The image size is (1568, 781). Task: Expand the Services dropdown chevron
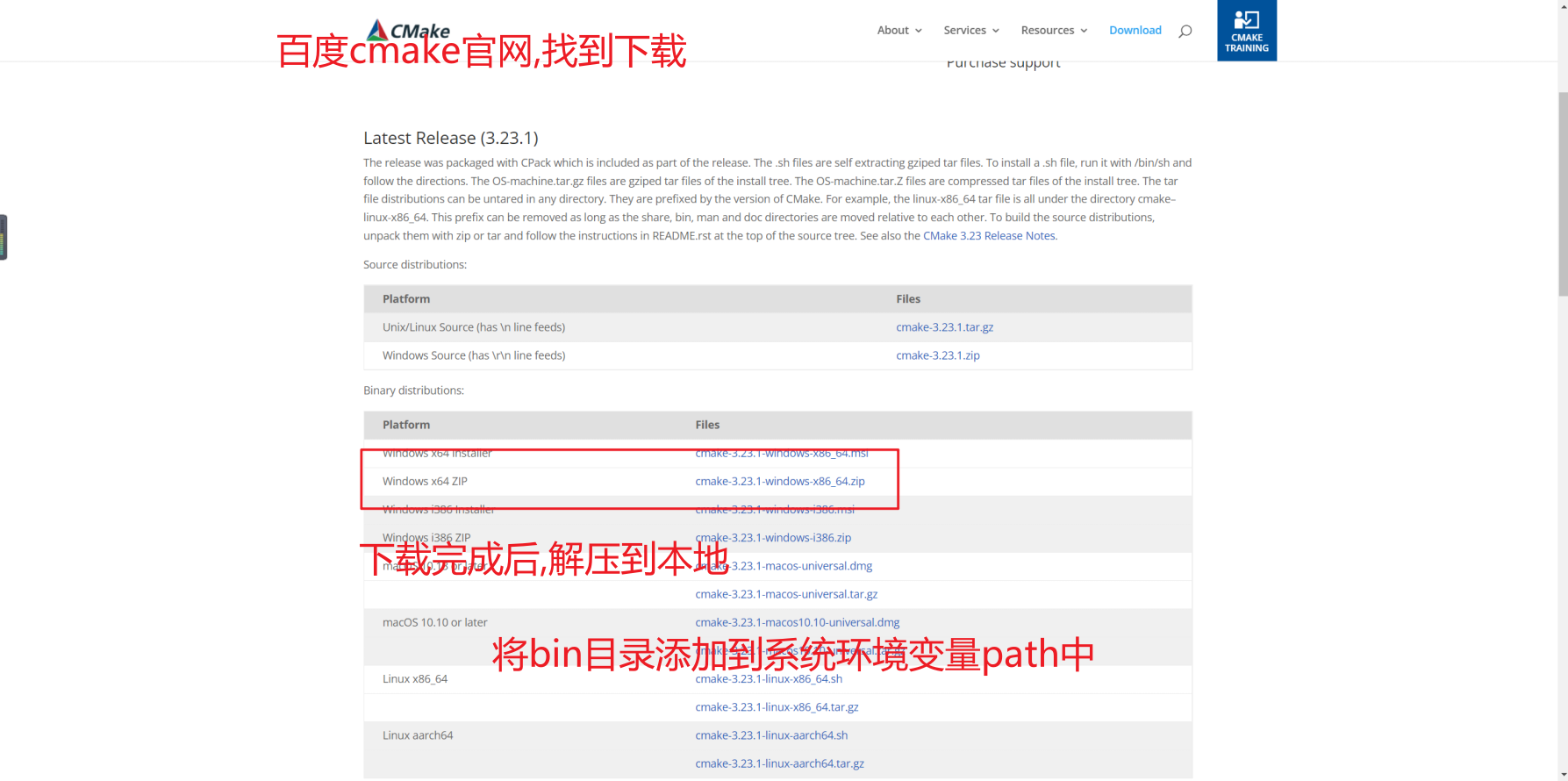point(996,31)
